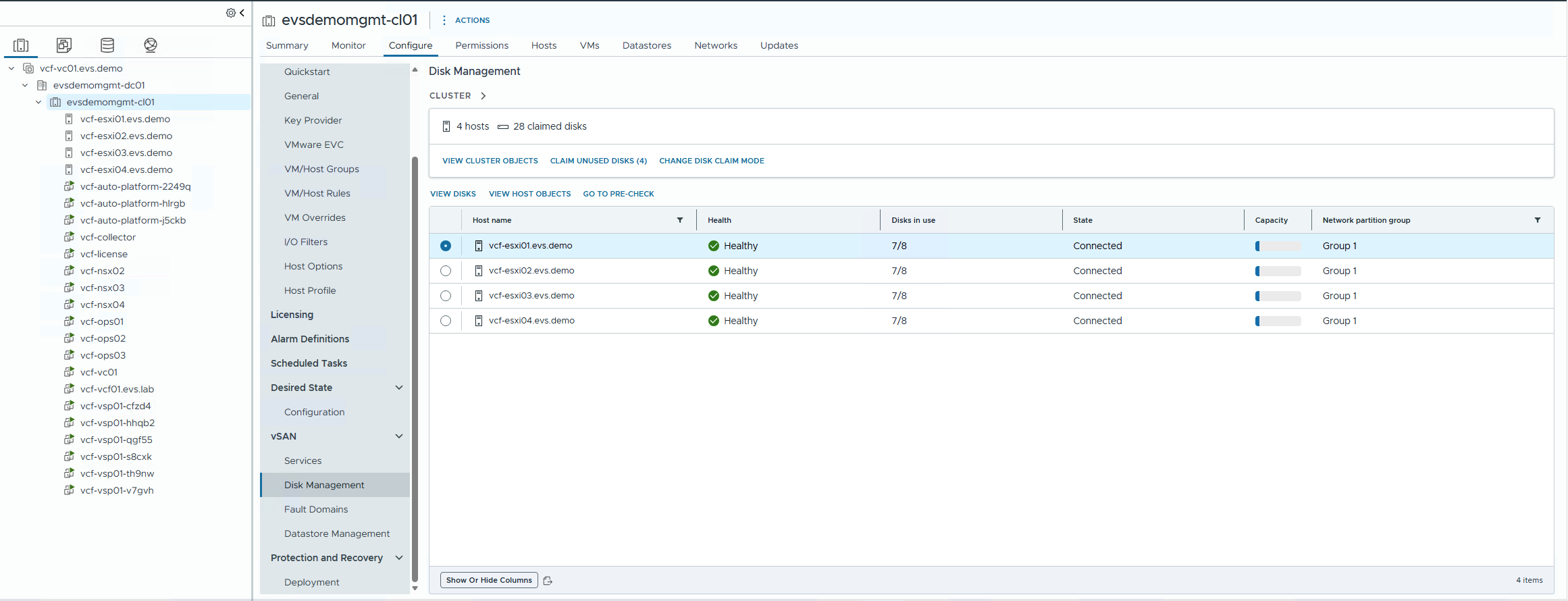Image resolution: width=1568 pixels, height=601 pixels.
Task: Expand the CLUSTER breadcrumb chevron
Action: (484, 96)
